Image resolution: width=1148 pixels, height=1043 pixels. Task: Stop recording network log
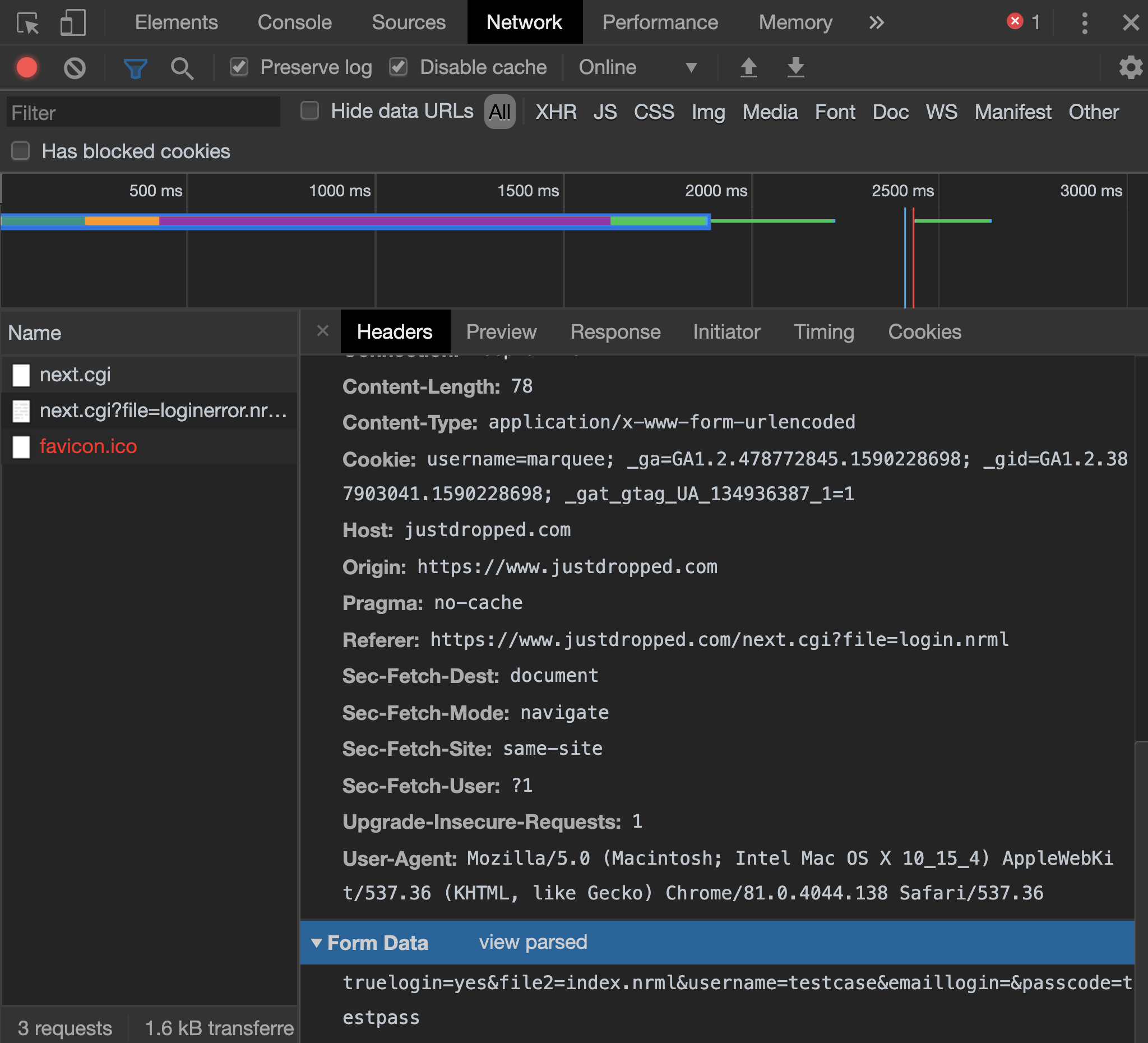click(27, 67)
